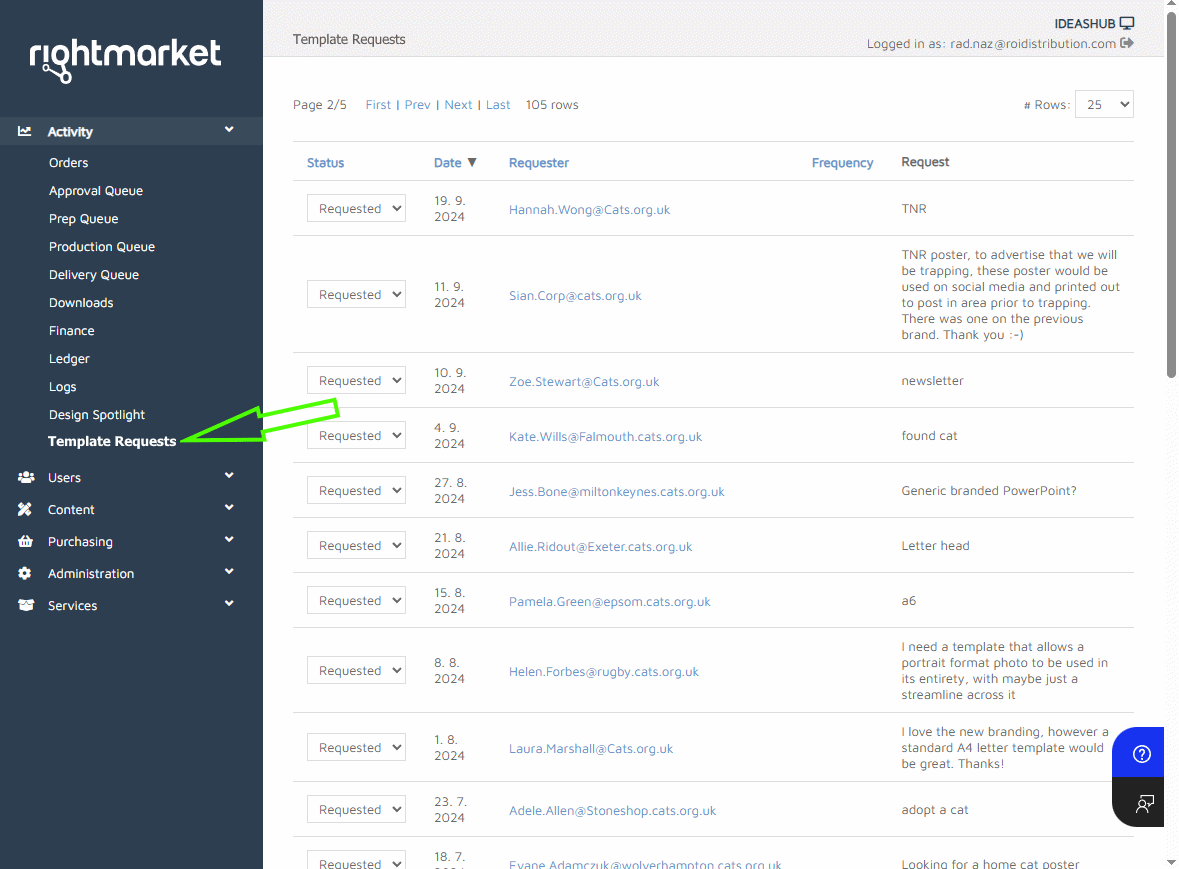Sort by the Status column header
1179x869 pixels.
point(326,162)
